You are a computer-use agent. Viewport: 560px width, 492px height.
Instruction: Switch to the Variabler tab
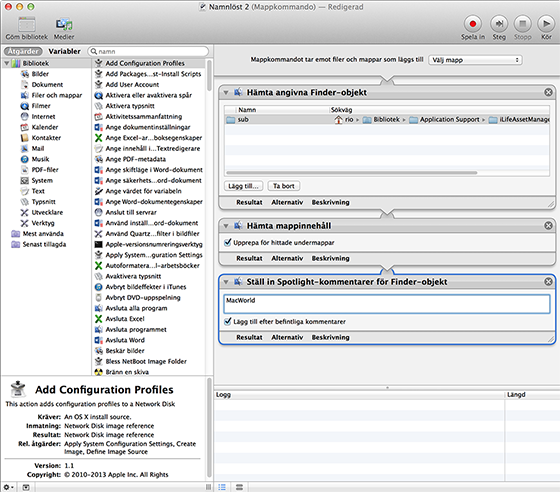coord(65,51)
